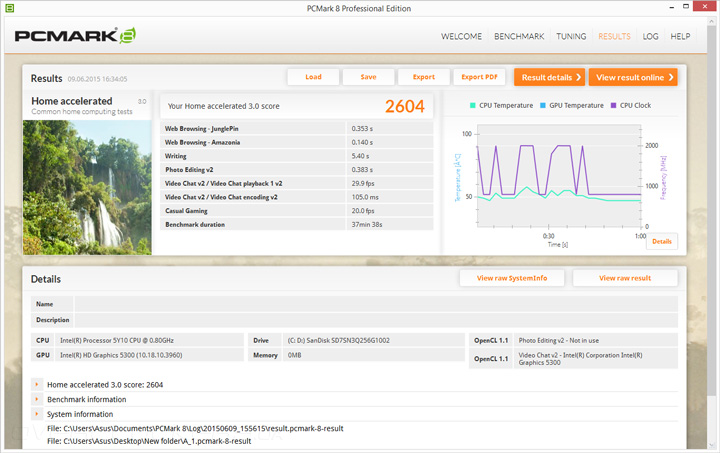Viewport: 720px width, 453px height.
Task: Select the Photo Editing v2 row
Action: 297,169
